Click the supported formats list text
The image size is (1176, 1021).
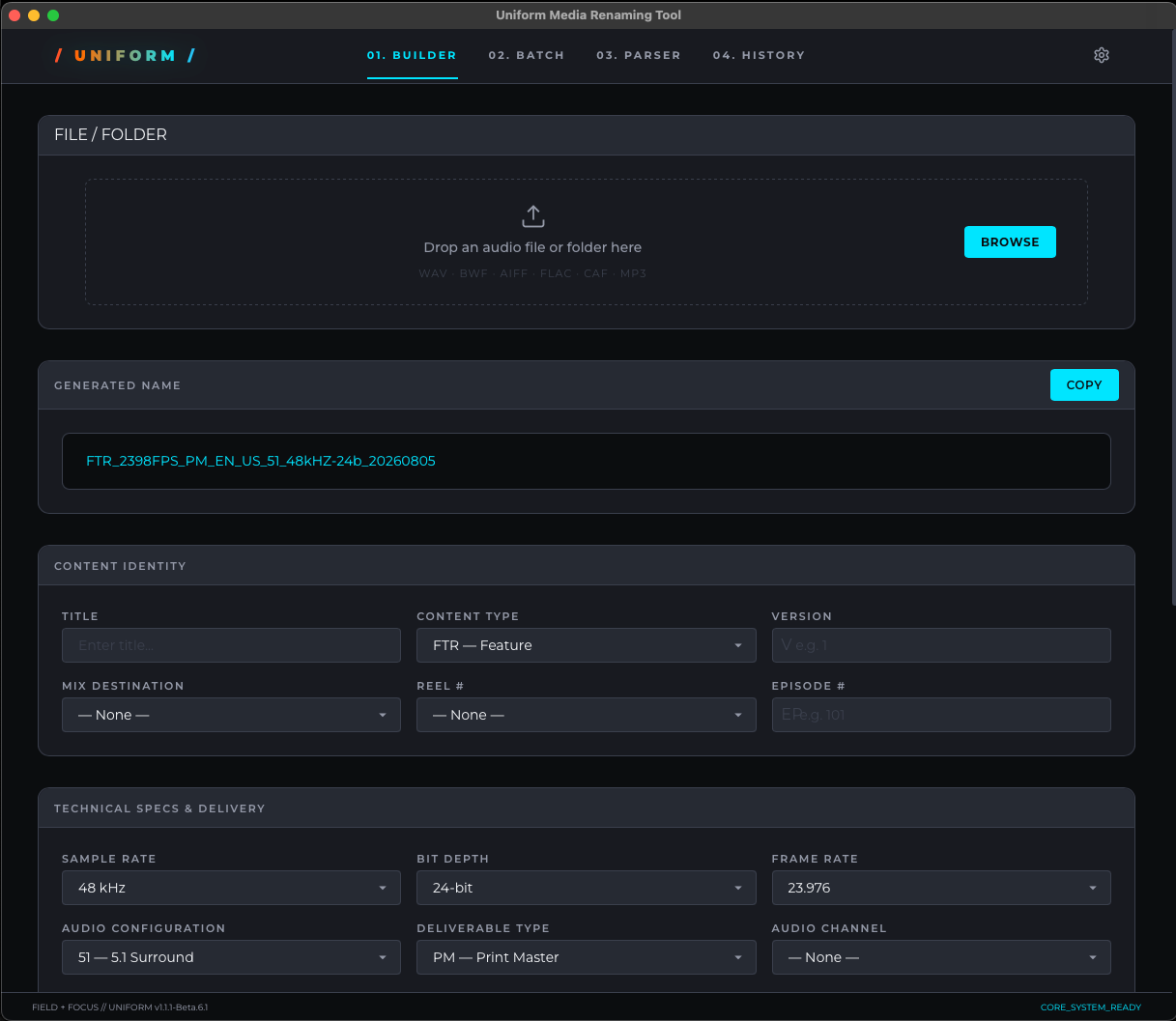click(532, 273)
